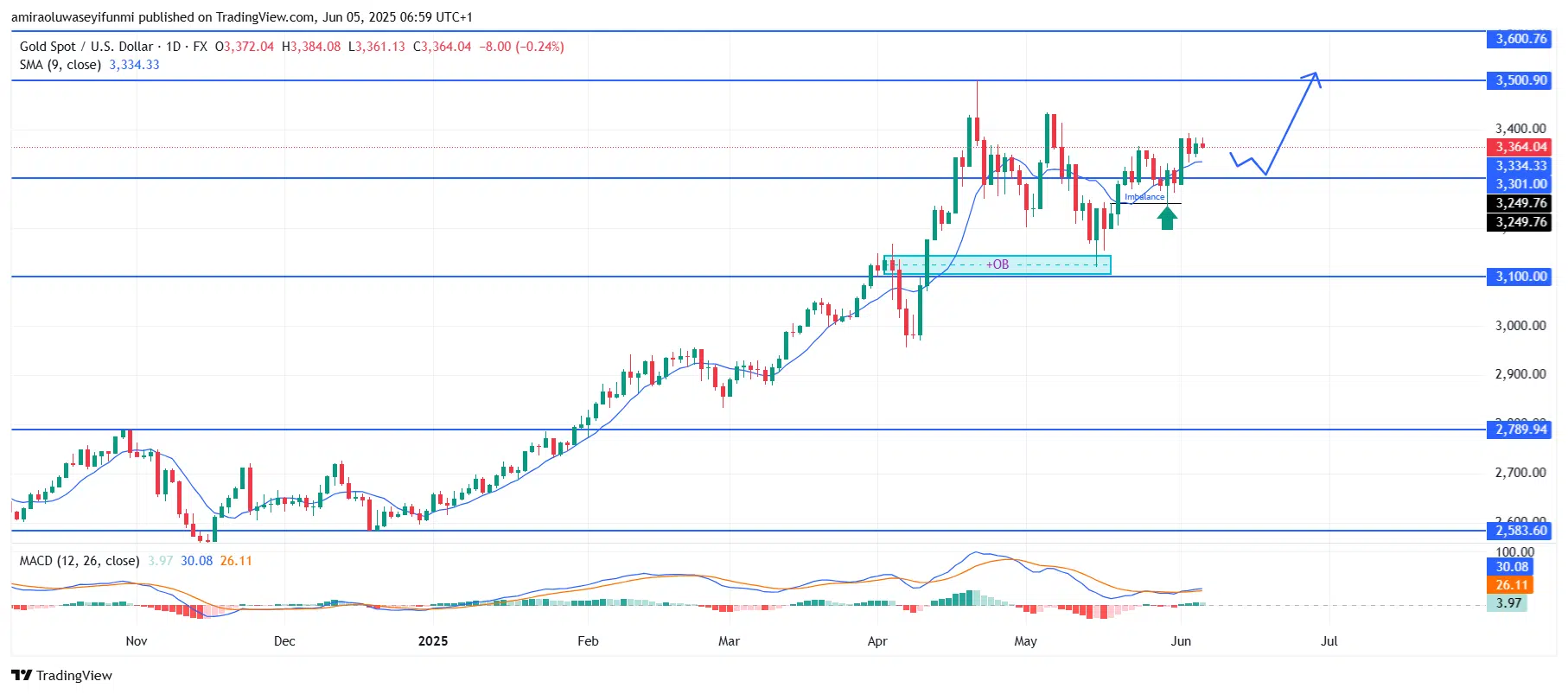Click the Jun label on time axis
Screen dimensions: 1568x694
1181,641
